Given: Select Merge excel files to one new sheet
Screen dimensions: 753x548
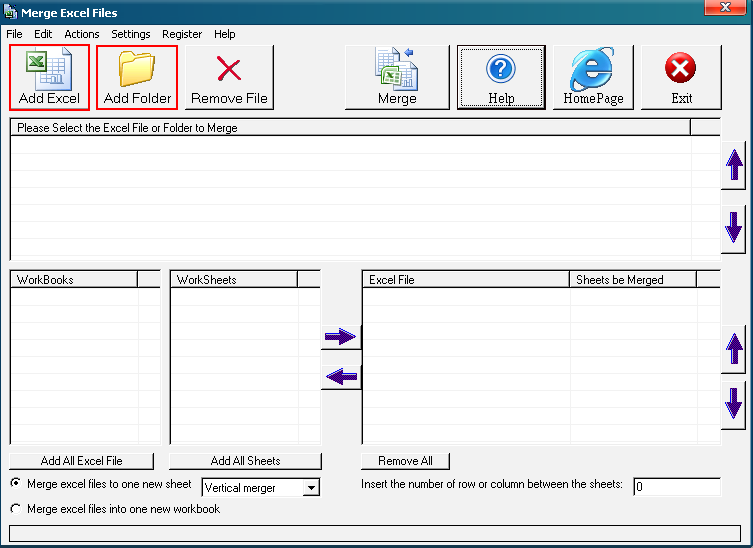Looking at the screenshot, I should click(16, 484).
